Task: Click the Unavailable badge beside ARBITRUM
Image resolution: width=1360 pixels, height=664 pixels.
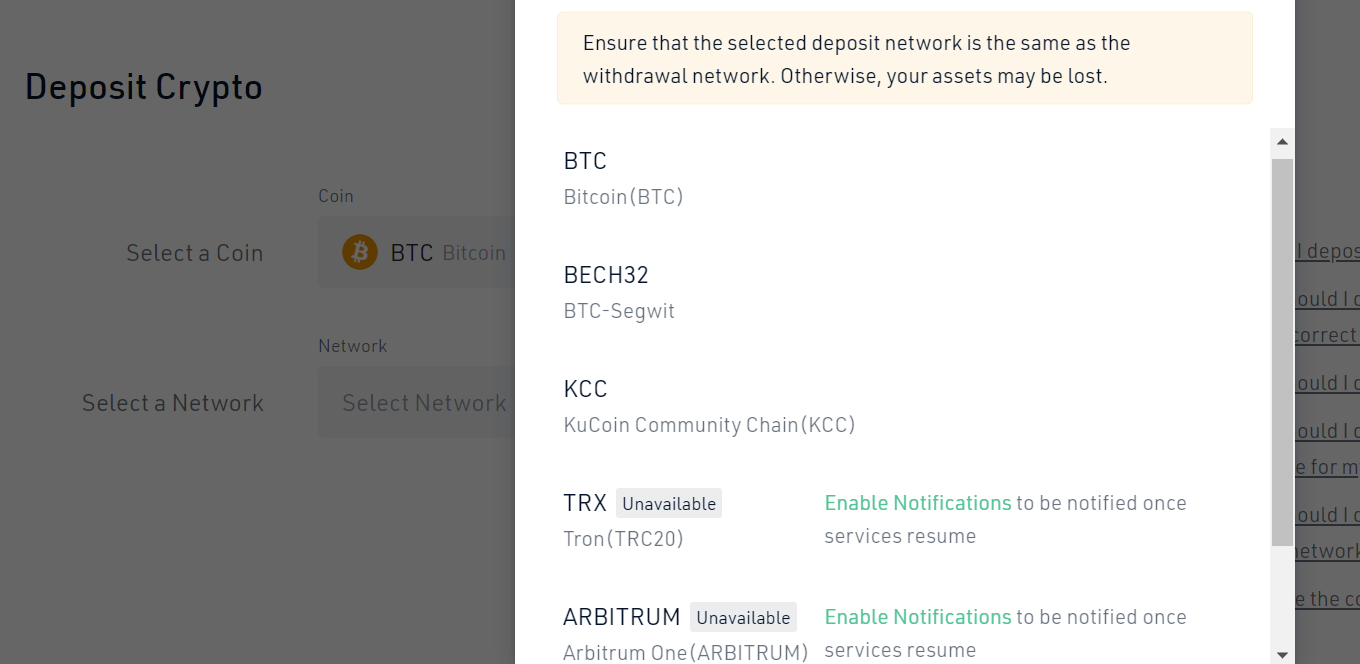Action: [x=743, y=618]
